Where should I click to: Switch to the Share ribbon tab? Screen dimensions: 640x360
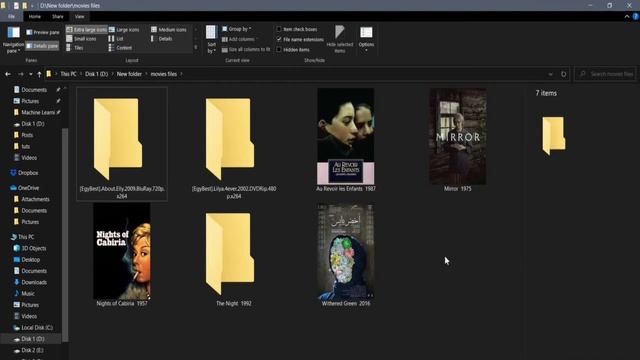tap(58, 17)
